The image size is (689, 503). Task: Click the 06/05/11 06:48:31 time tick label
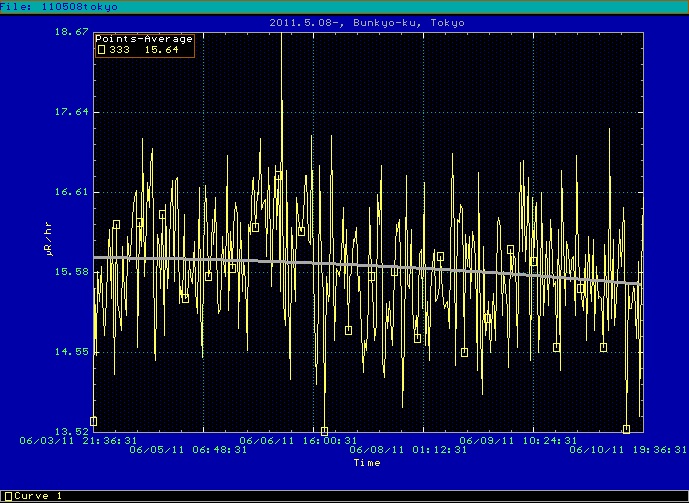coord(188,450)
